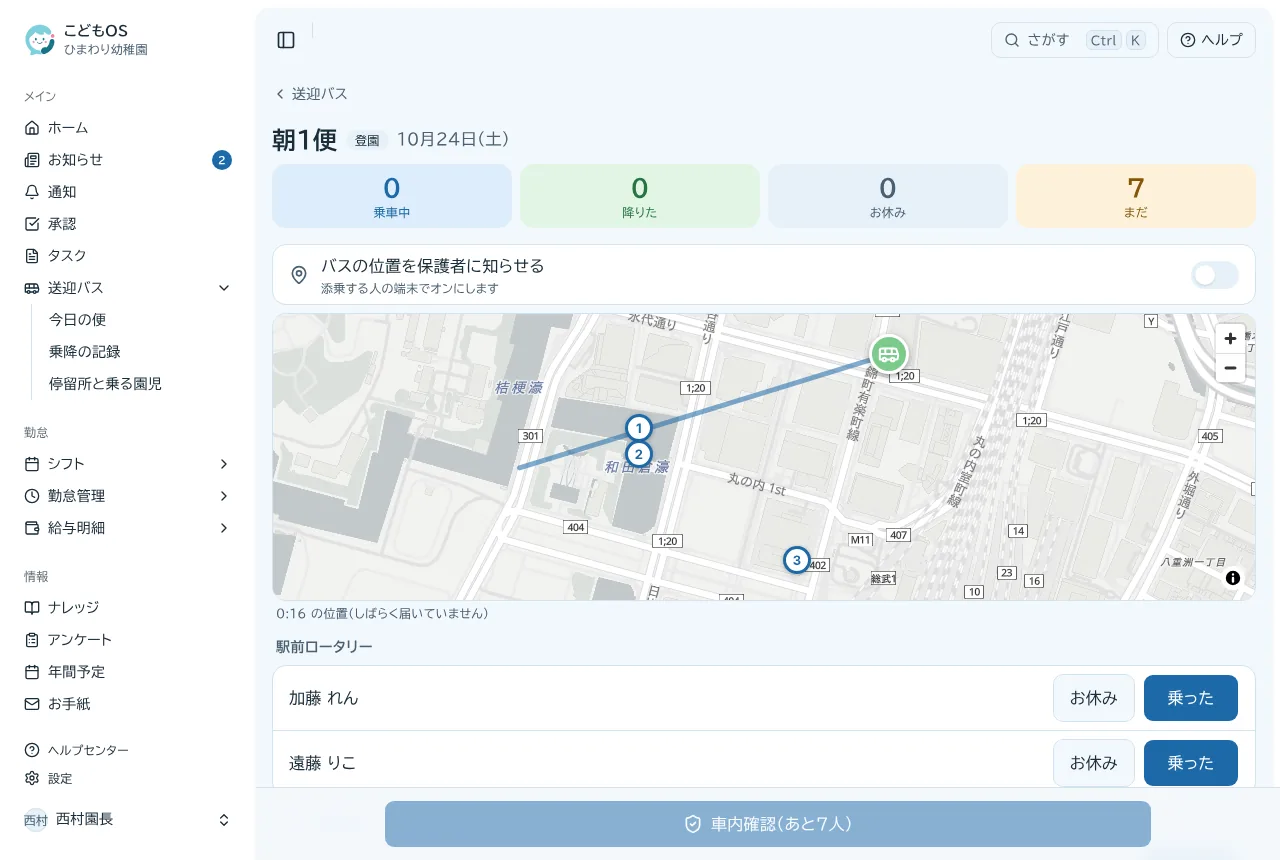Open タスク sidebar item
Screen dimensions: 1280x860
(x=128, y=256)
